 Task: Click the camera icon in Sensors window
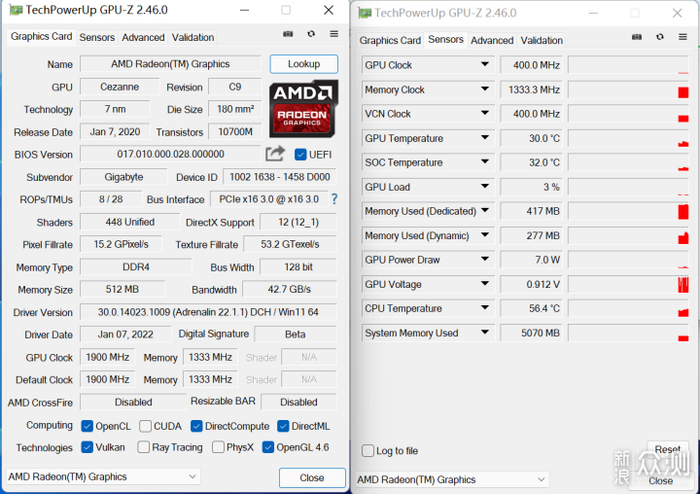pyautogui.click(x=637, y=37)
